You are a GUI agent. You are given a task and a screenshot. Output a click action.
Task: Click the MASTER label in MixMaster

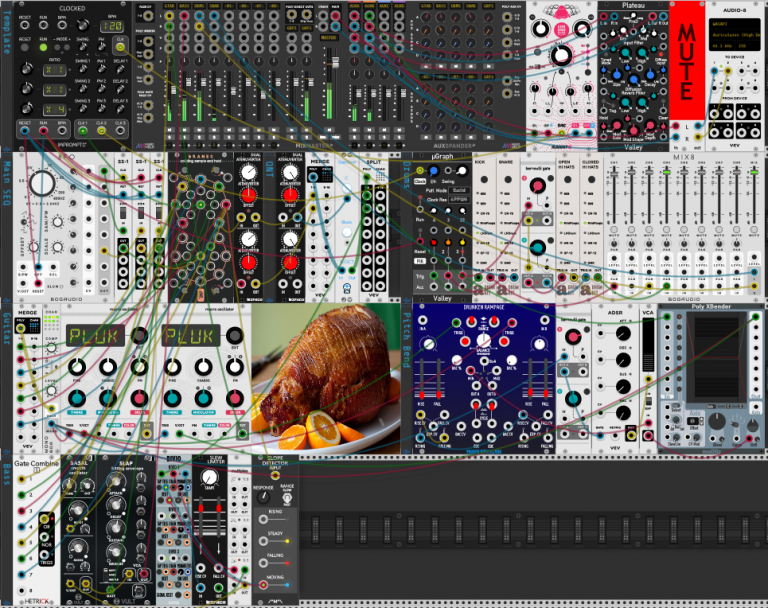[x=328, y=37]
